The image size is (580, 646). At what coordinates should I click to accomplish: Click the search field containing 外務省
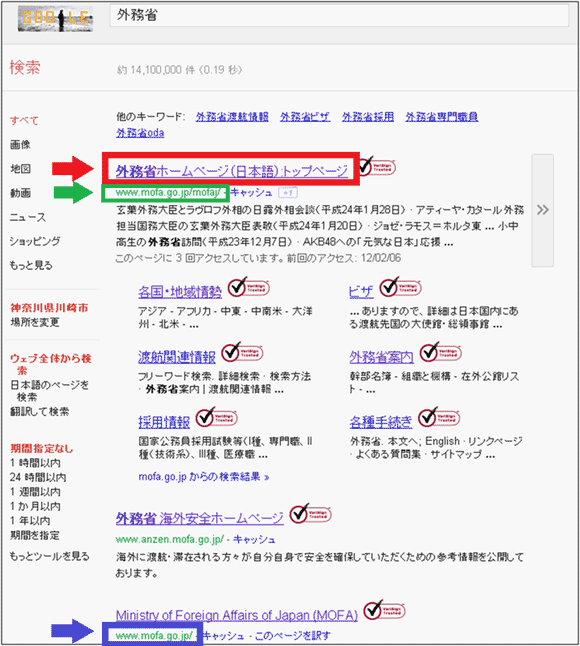(x=339, y=16)
